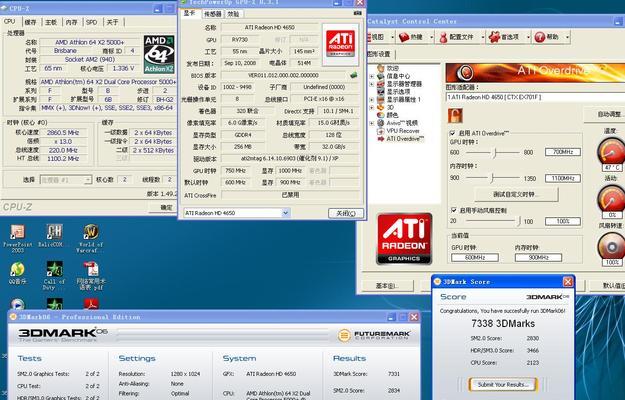Click Submit Your Results button
Image resolution: width=625 pixels, height=400 pixels.
(503, 384)
